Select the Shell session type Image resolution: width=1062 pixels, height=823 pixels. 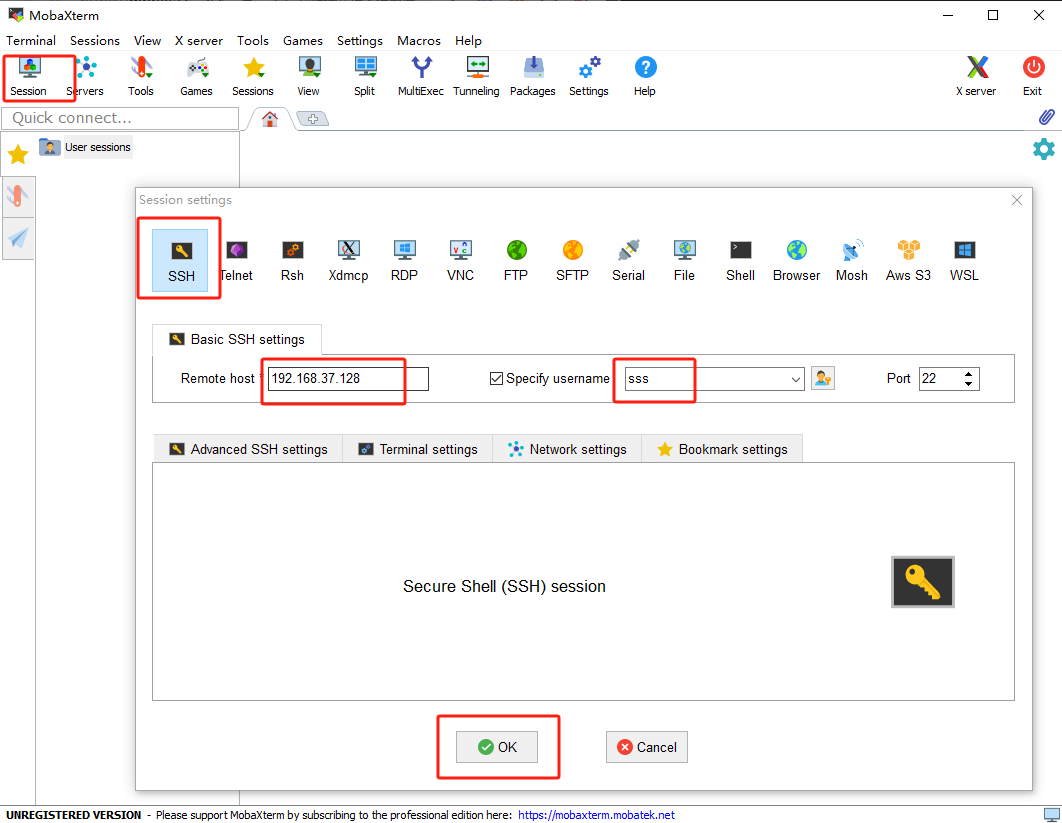click(740, 260)
